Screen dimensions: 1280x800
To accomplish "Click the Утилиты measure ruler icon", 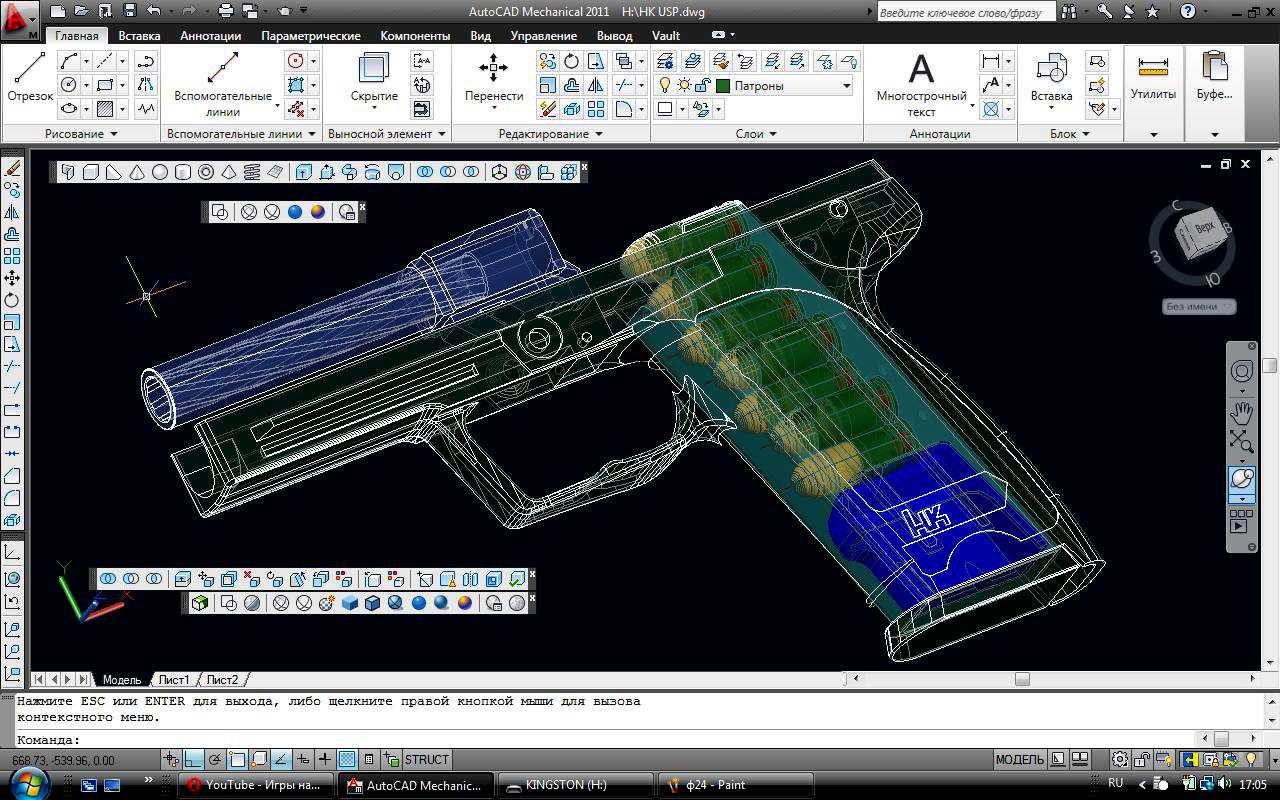I will click(x=1153, y=68).
